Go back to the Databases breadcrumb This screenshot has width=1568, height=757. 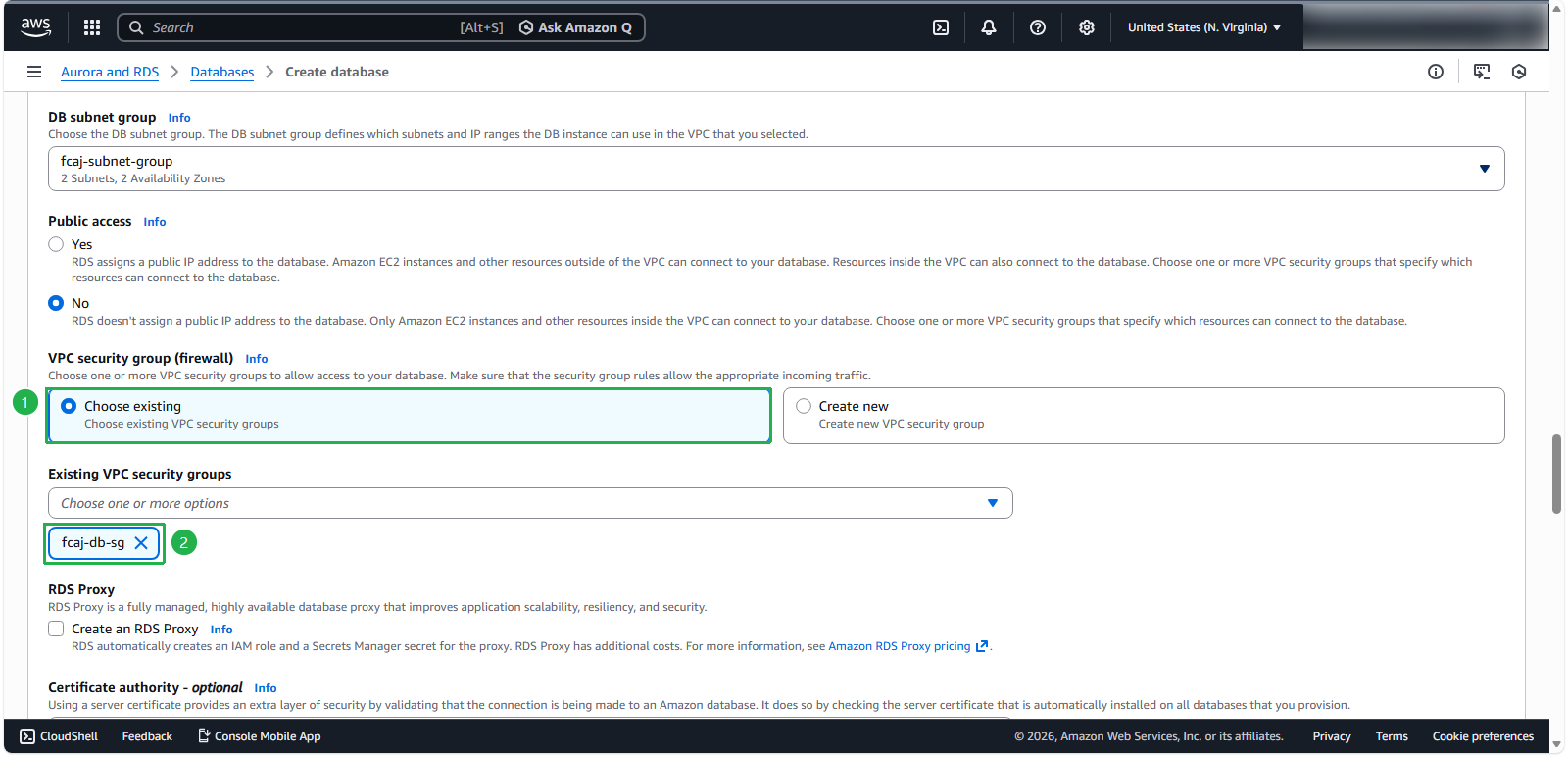[x=222, y=72]
